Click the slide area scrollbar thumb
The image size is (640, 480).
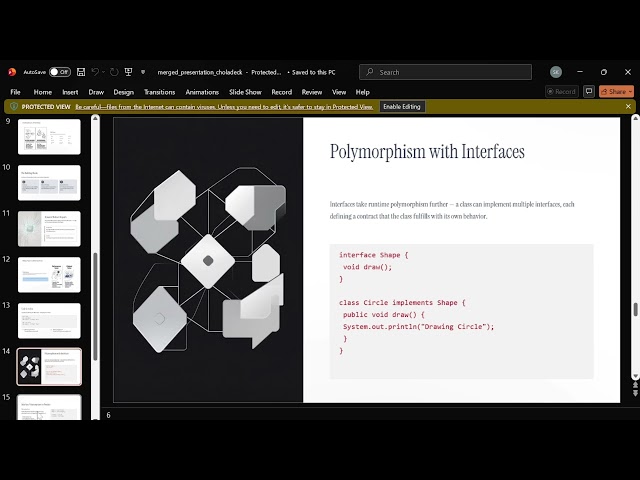(635, 309)
